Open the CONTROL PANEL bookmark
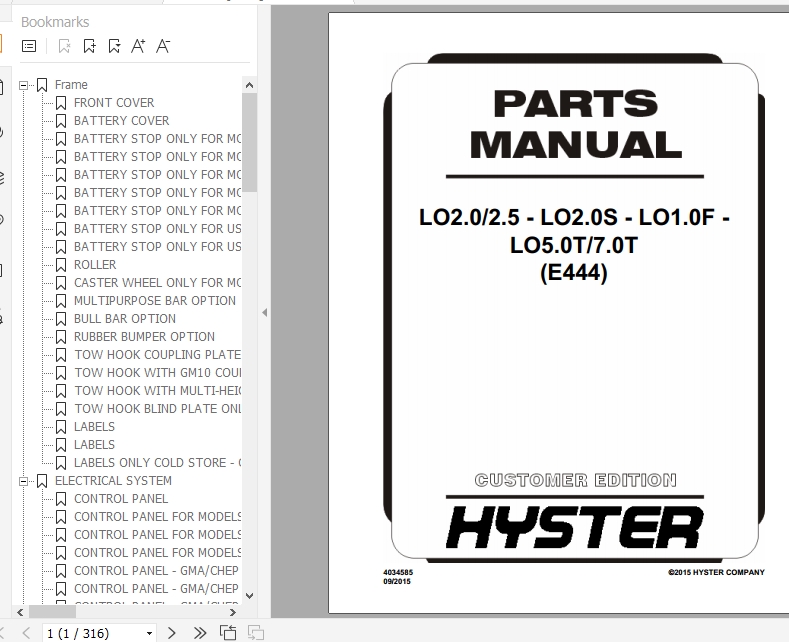 tap(121, 499)
